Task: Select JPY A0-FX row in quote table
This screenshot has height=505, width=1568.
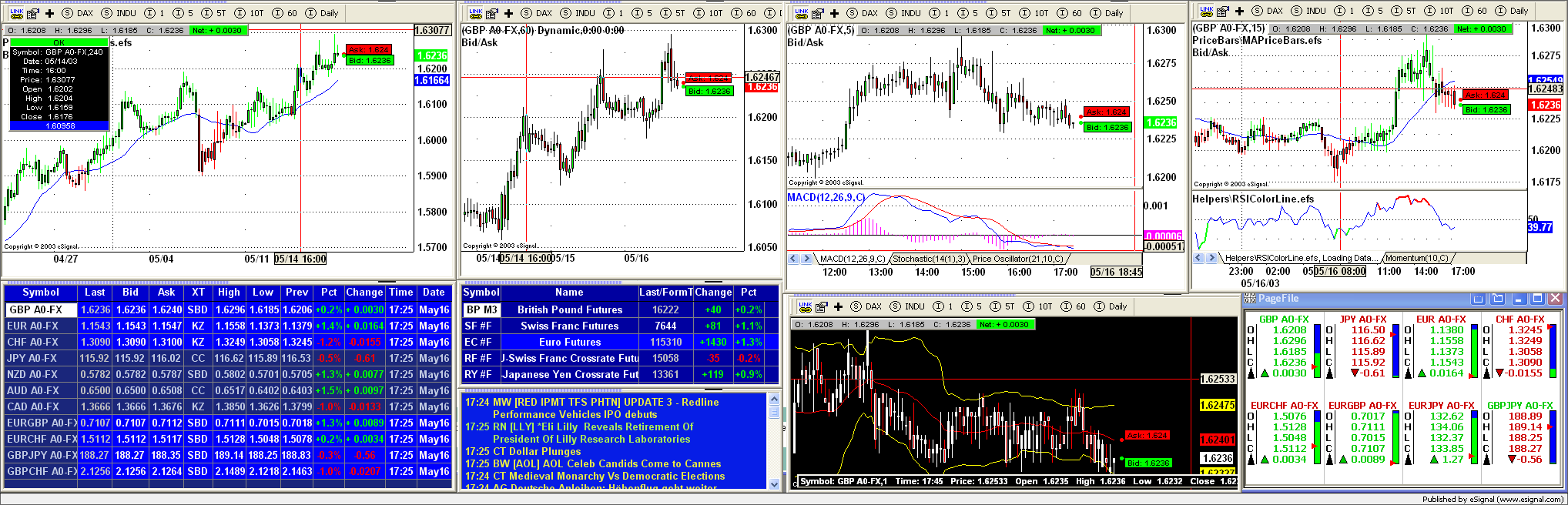Action: 228,358
